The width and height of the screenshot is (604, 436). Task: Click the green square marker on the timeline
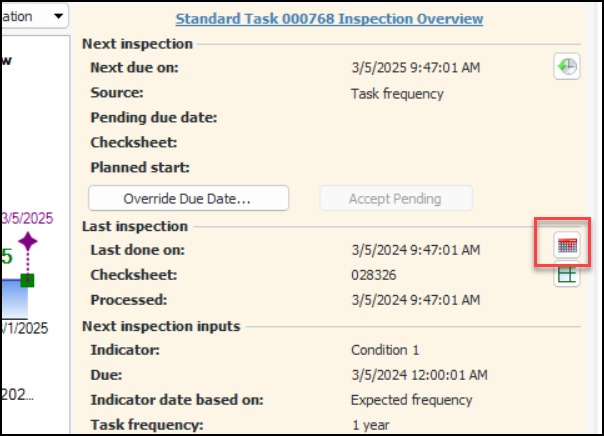27,280
